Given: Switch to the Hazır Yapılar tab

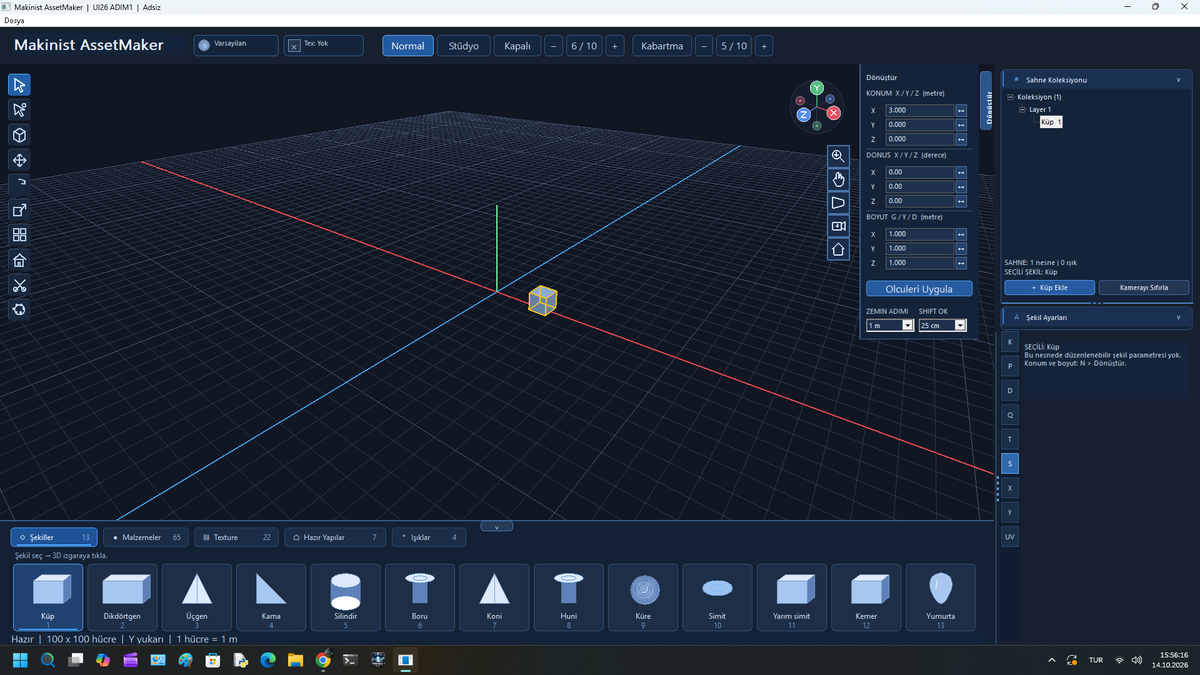Looking at the screenshot, I should [336, 537].
